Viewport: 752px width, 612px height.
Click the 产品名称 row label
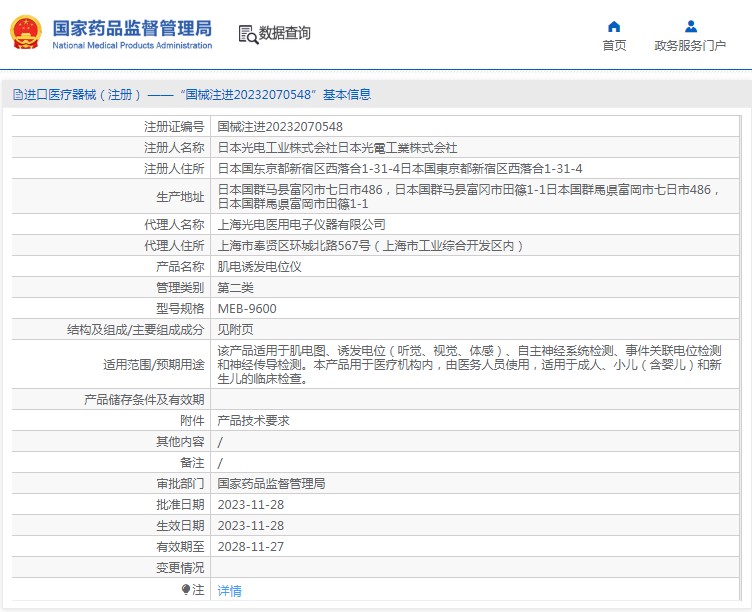pos(180,267)
